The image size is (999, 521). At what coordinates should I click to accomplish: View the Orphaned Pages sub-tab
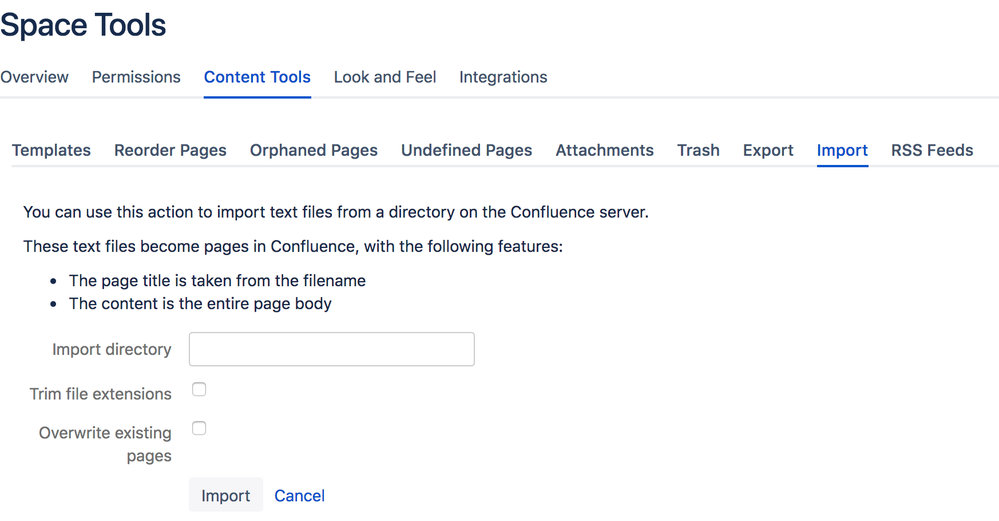[314, 150]
